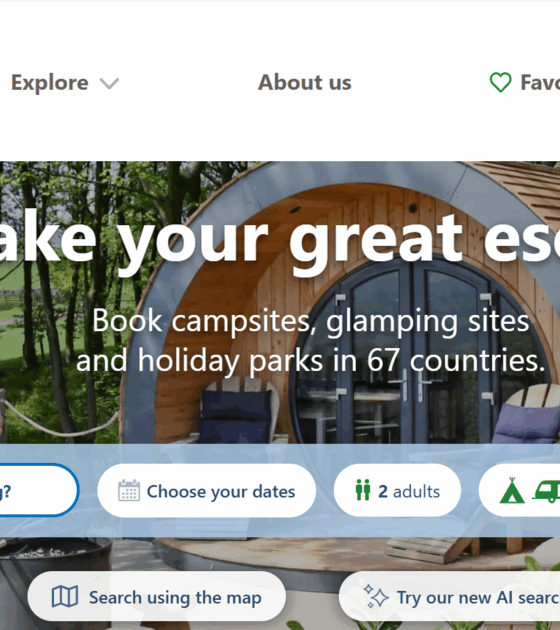Click the green heart Favourites icon
This screenshot has height=630, width=560.
[x=500, y=82]
